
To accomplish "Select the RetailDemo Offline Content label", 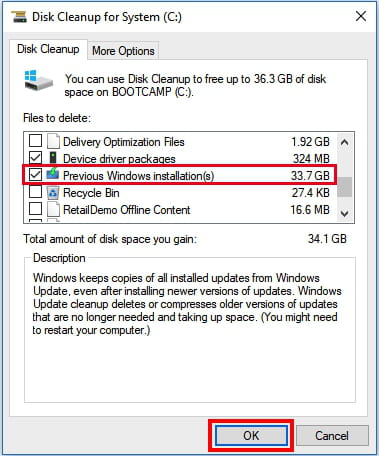I will [127, 210].
